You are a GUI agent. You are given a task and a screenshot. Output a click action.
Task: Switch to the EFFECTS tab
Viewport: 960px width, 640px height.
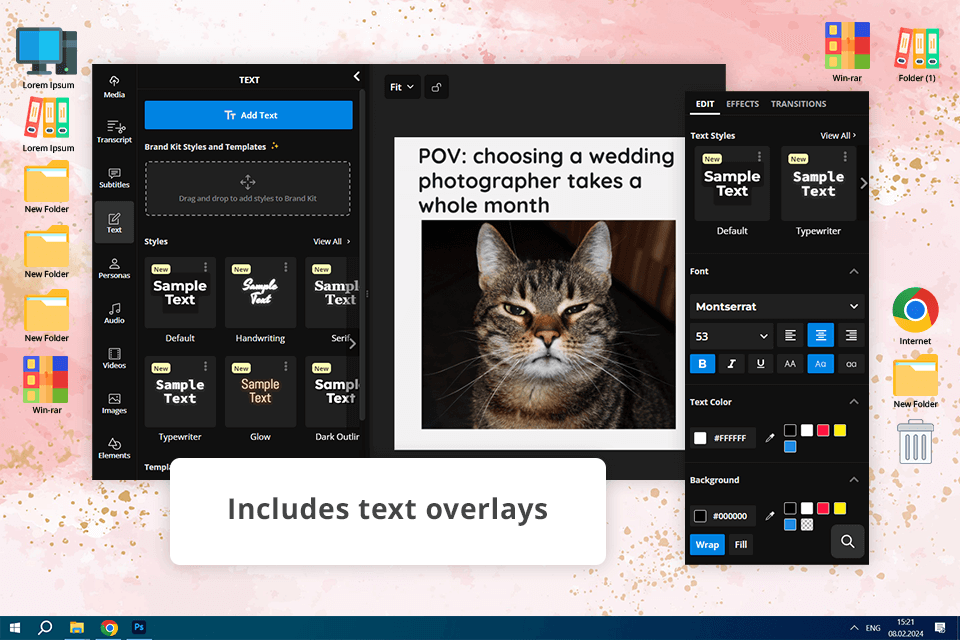[x=742, y=104]
